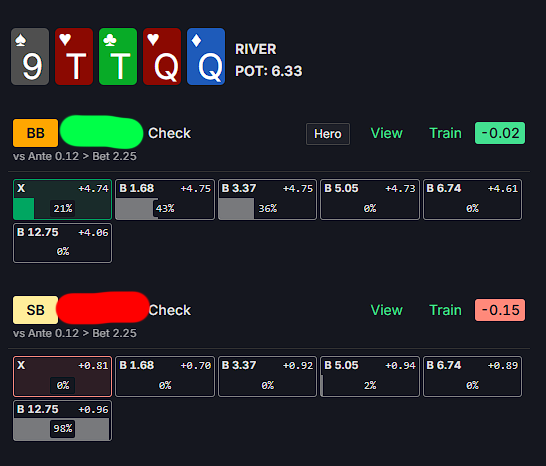546x466 pixels.
Task: Click the queen of diamonds card
Action: (206, 56)
